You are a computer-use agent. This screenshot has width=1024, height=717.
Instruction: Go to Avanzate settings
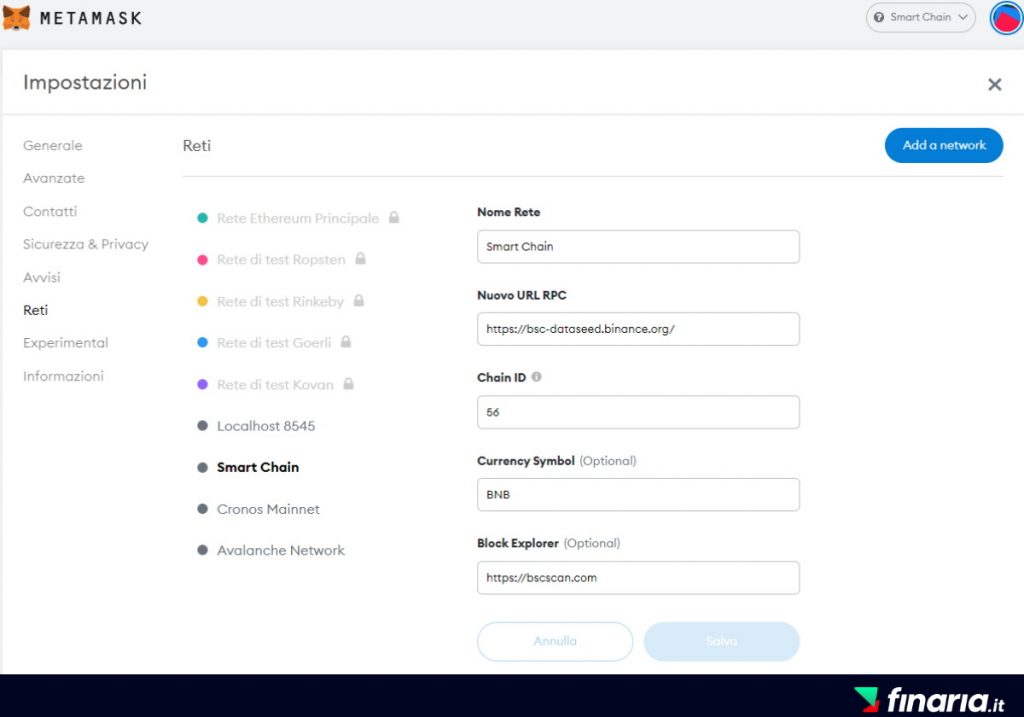click(54, 178)
